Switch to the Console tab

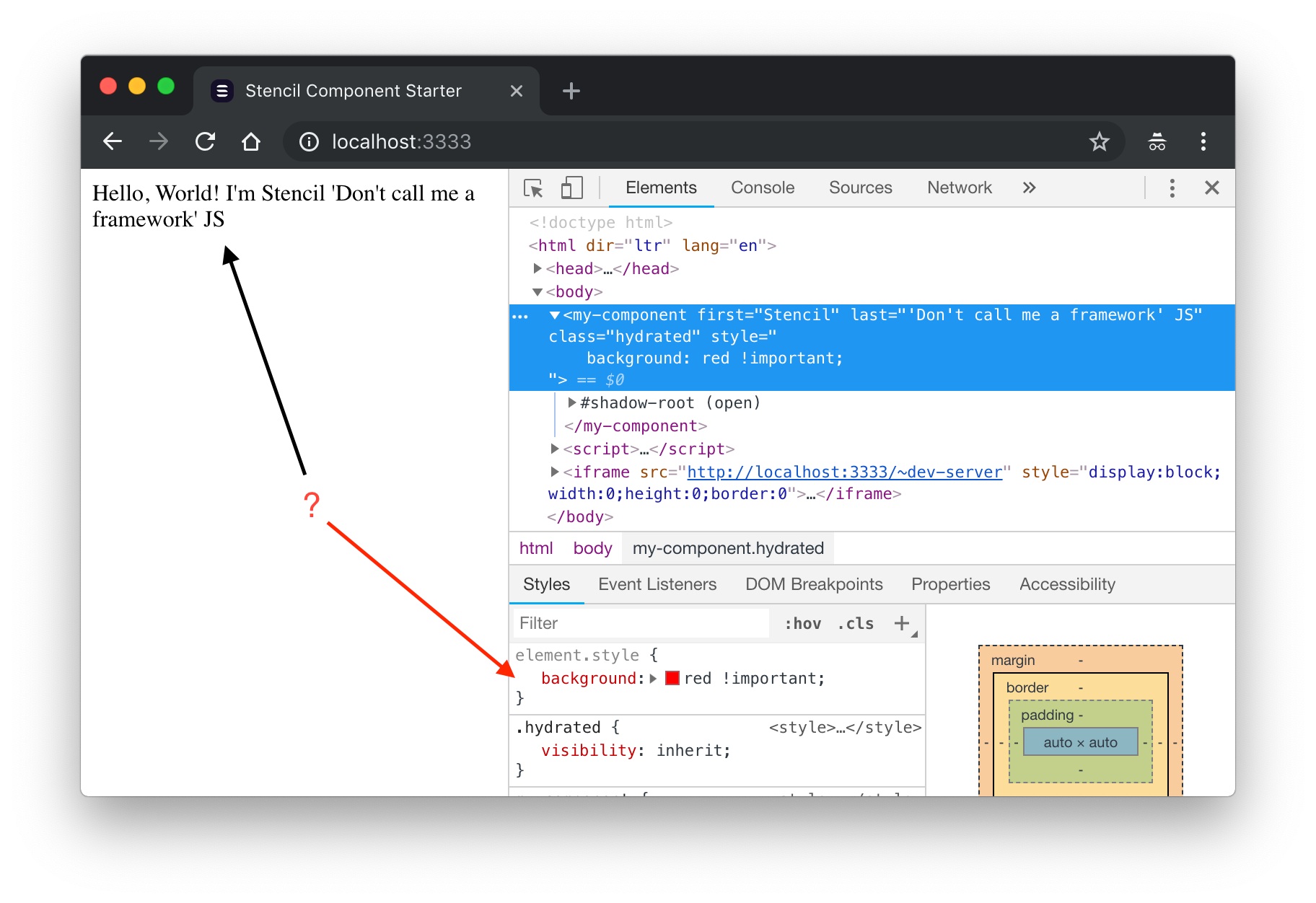[763, 188]
